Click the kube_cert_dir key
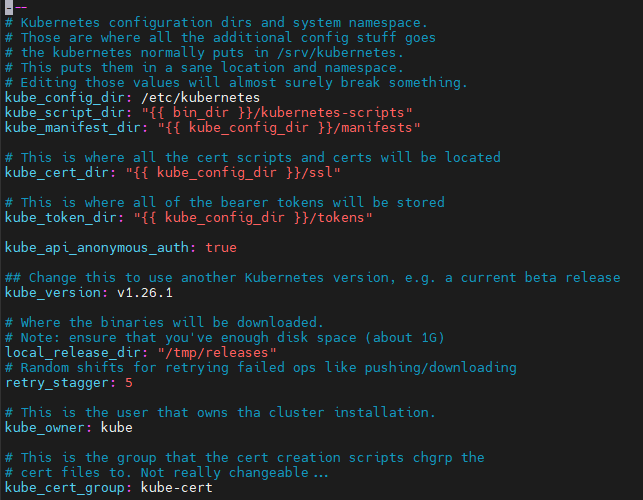 point(57,173)
